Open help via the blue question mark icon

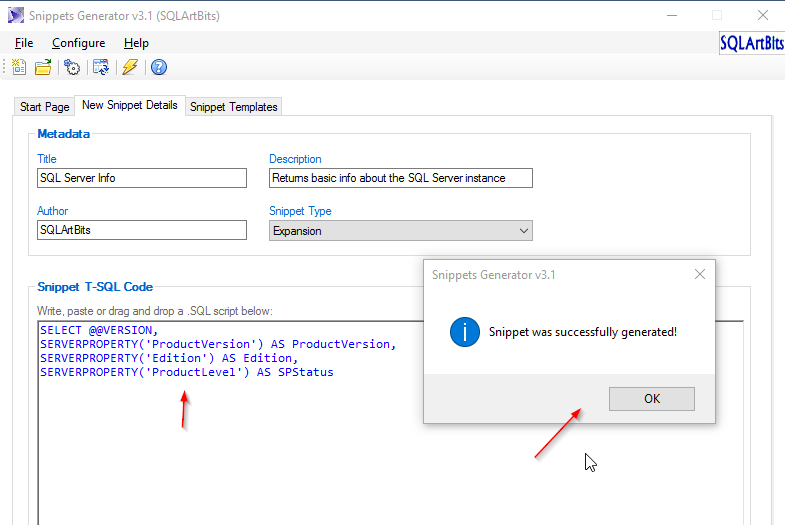click(158, 67)
